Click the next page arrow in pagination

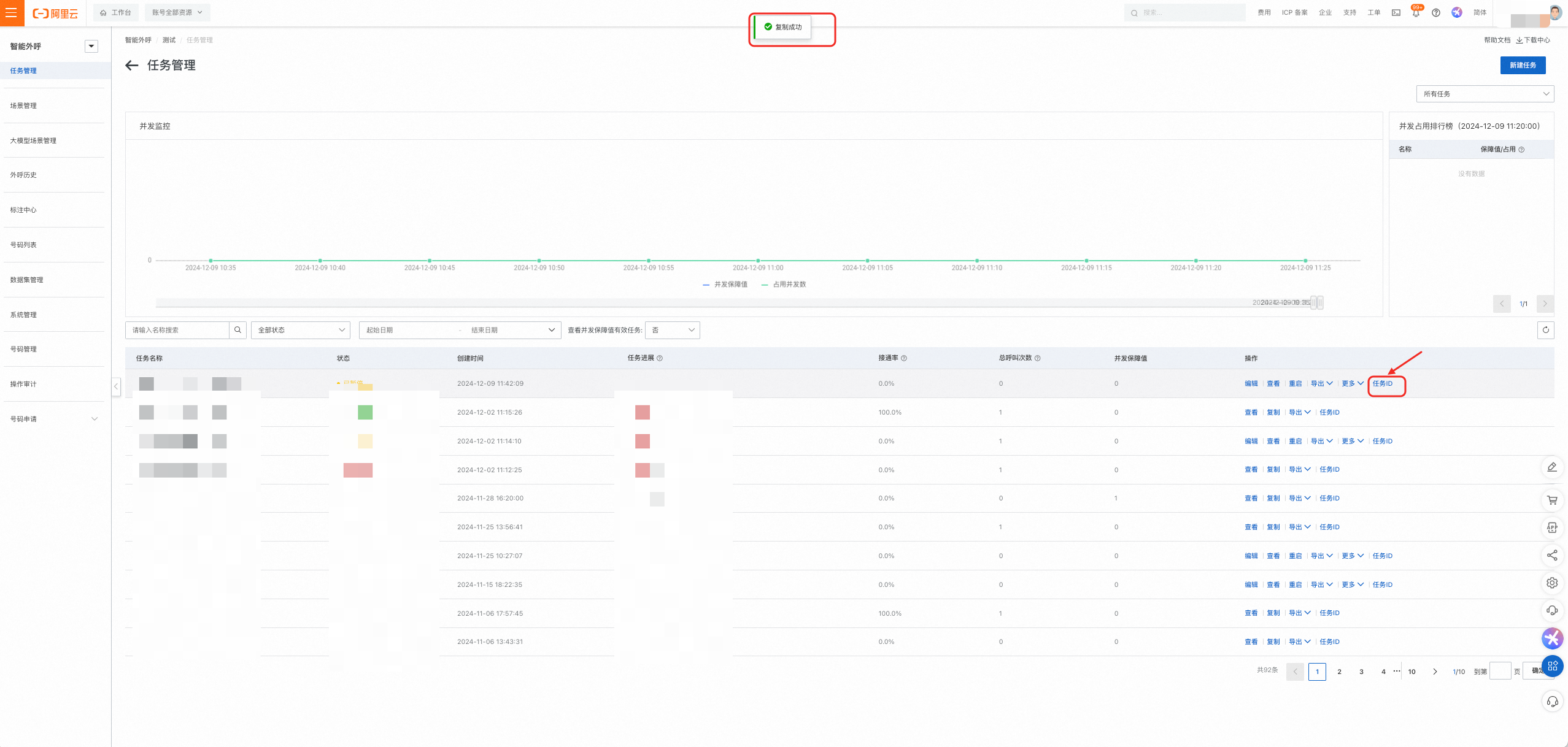click(x=1435, y=672)
